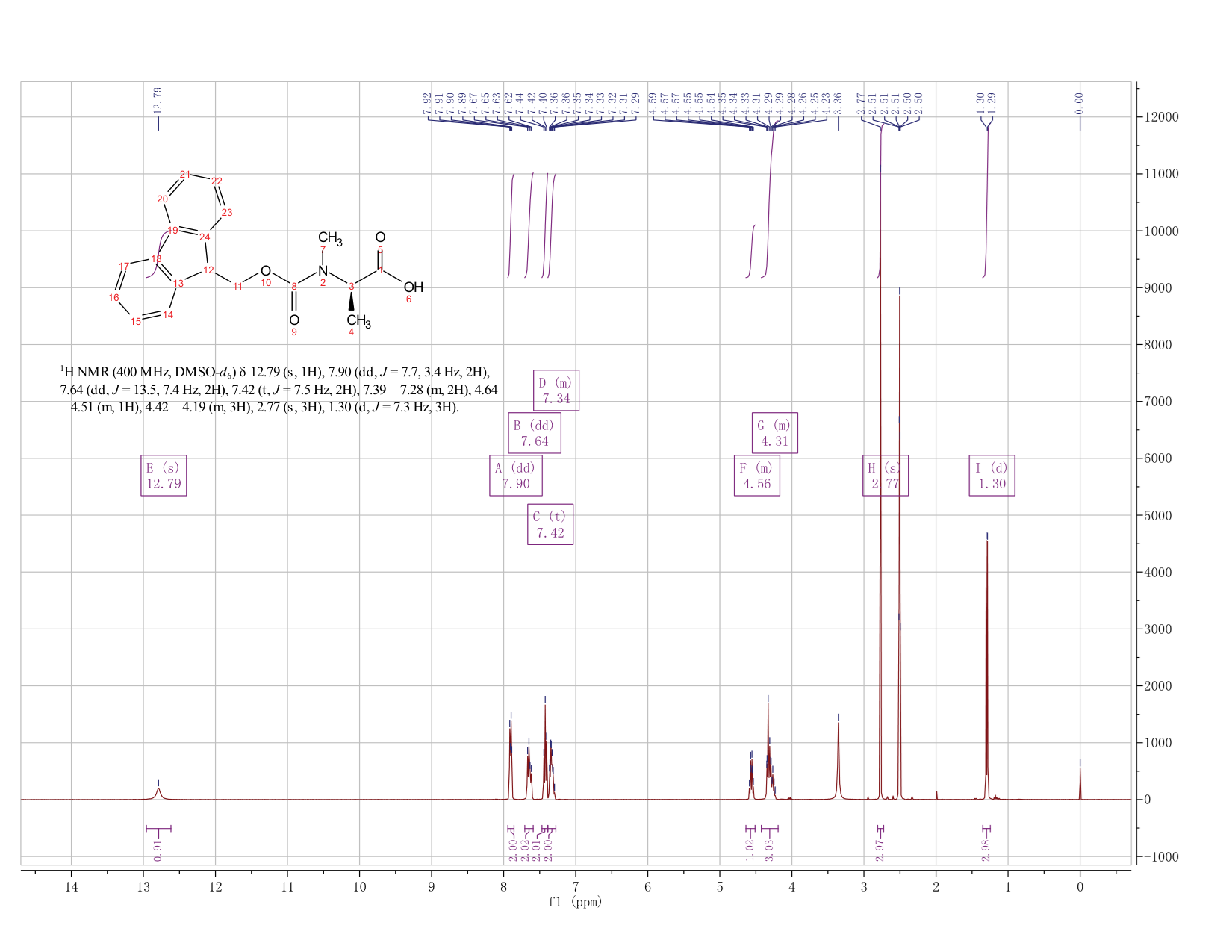The height and width of the screenshot is (952, 1232).
Task: Click the 1.02 integral value label
Action: click(x=750, y=850)
